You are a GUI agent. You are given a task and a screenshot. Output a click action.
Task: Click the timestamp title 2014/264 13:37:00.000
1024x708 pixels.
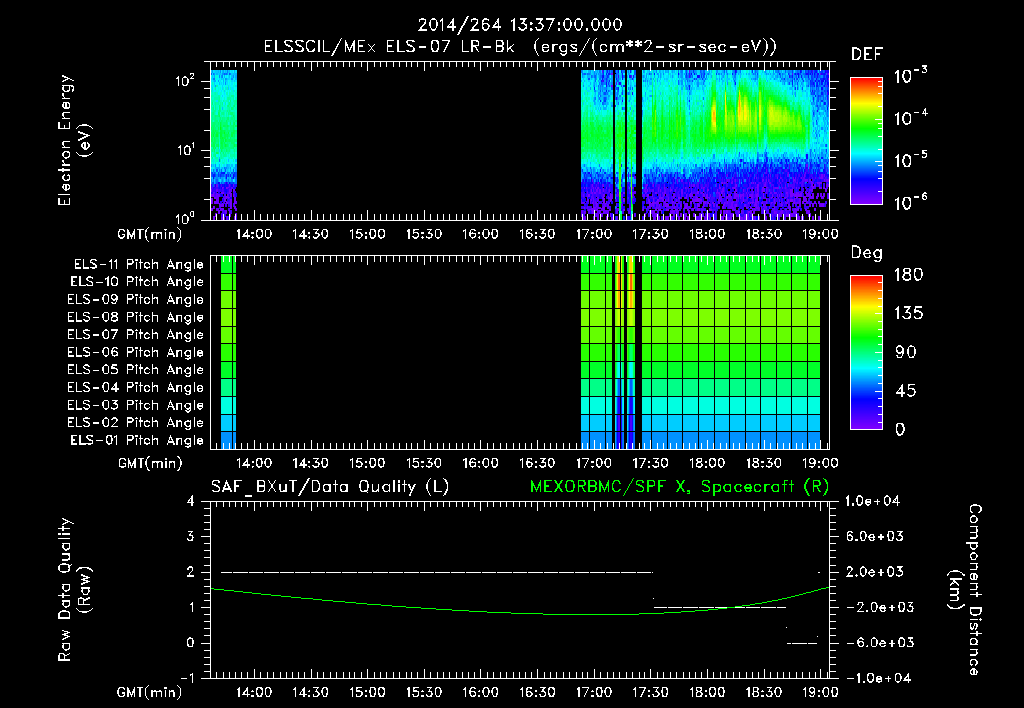coord(520,25)
